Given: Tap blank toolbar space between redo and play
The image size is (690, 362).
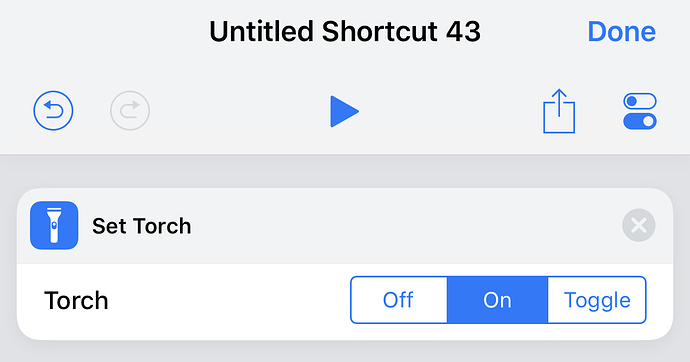Looking at the screenshot, I should coord(240,111).
